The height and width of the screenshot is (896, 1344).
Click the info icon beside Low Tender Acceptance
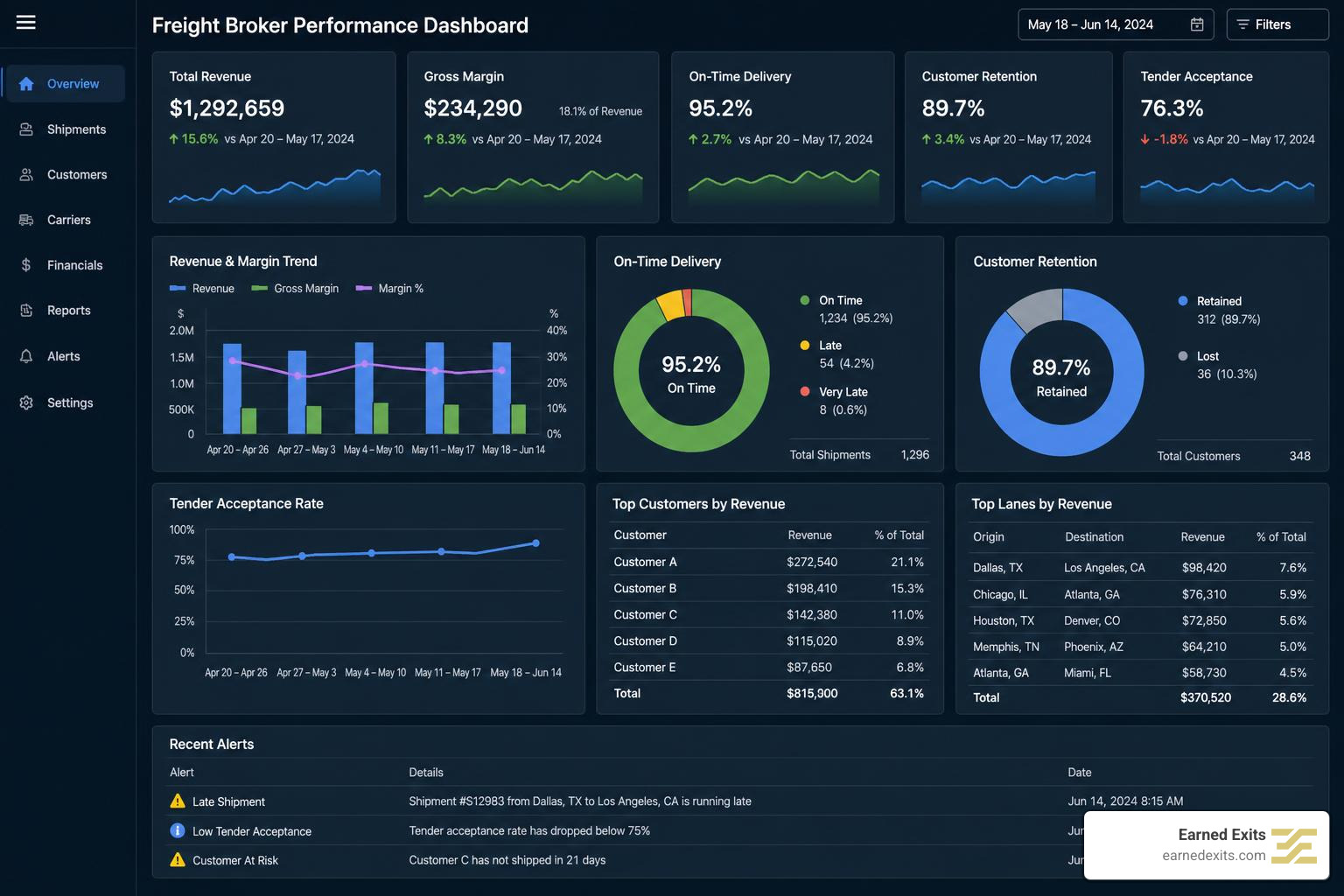click(x=178, y=830)
